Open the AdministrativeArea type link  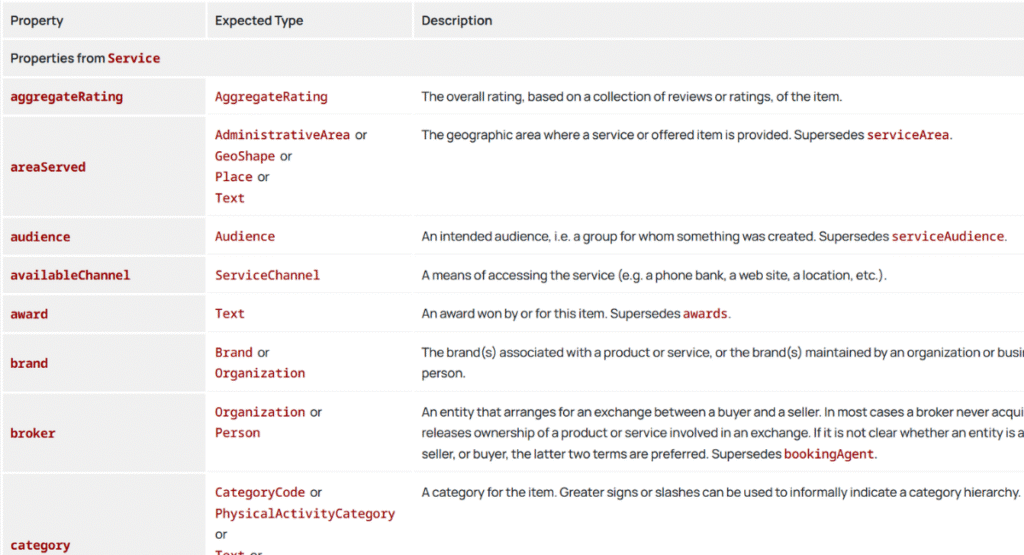click(282, 135)
